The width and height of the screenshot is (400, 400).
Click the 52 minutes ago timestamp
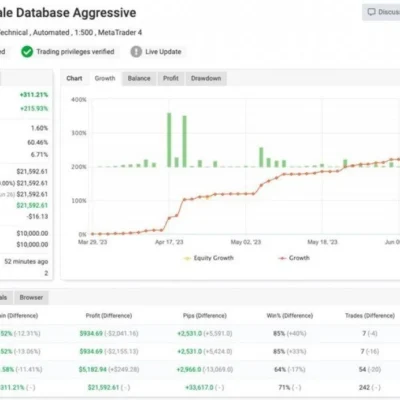pos(26,262)
